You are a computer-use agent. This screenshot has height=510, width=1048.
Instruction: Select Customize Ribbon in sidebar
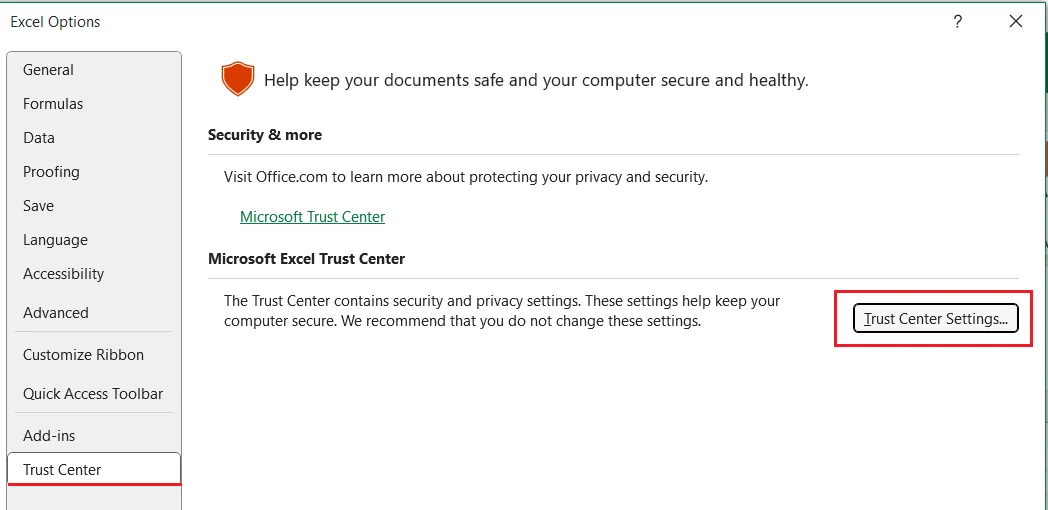pos(83,355)
